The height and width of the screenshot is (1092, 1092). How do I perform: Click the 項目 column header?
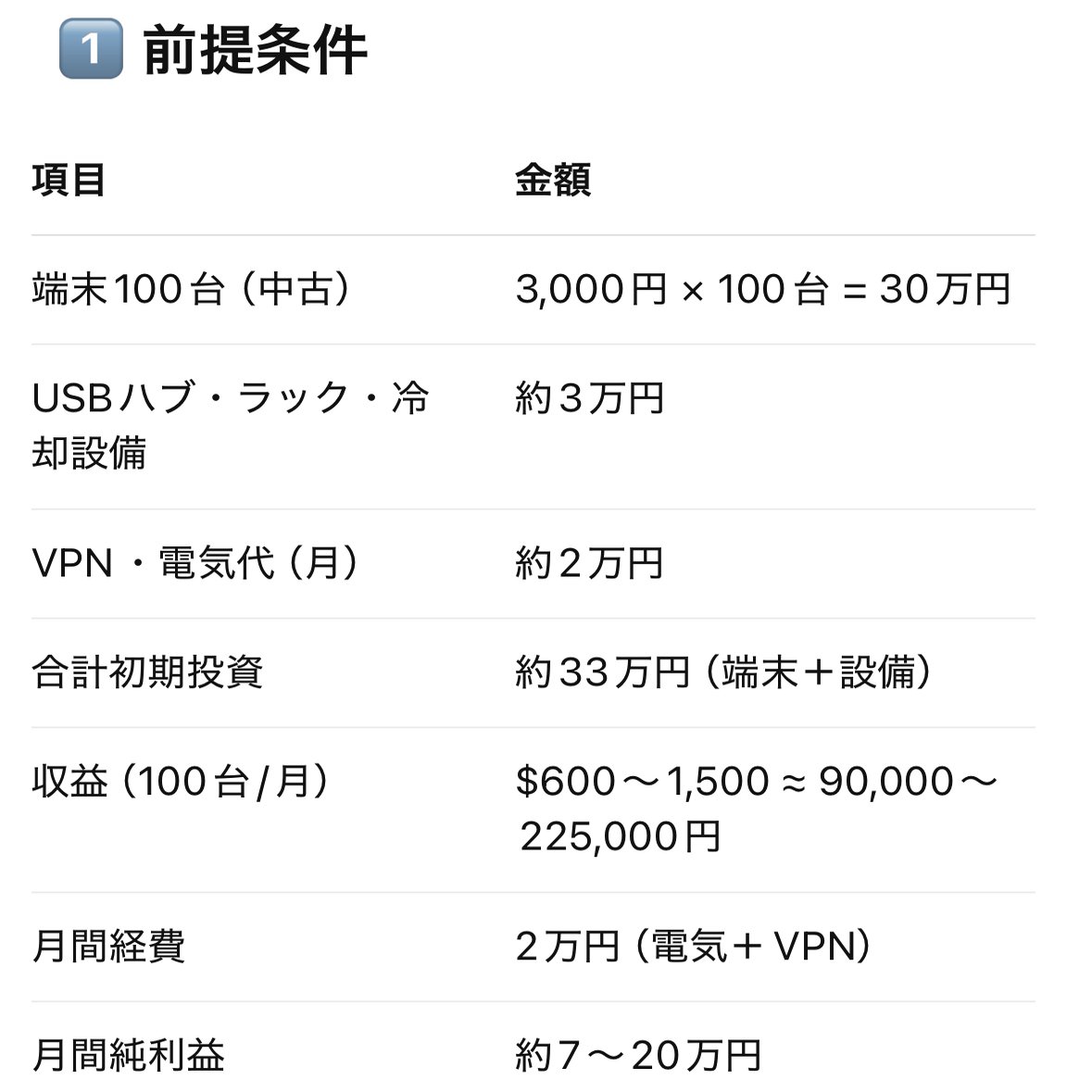pos(69,181)
